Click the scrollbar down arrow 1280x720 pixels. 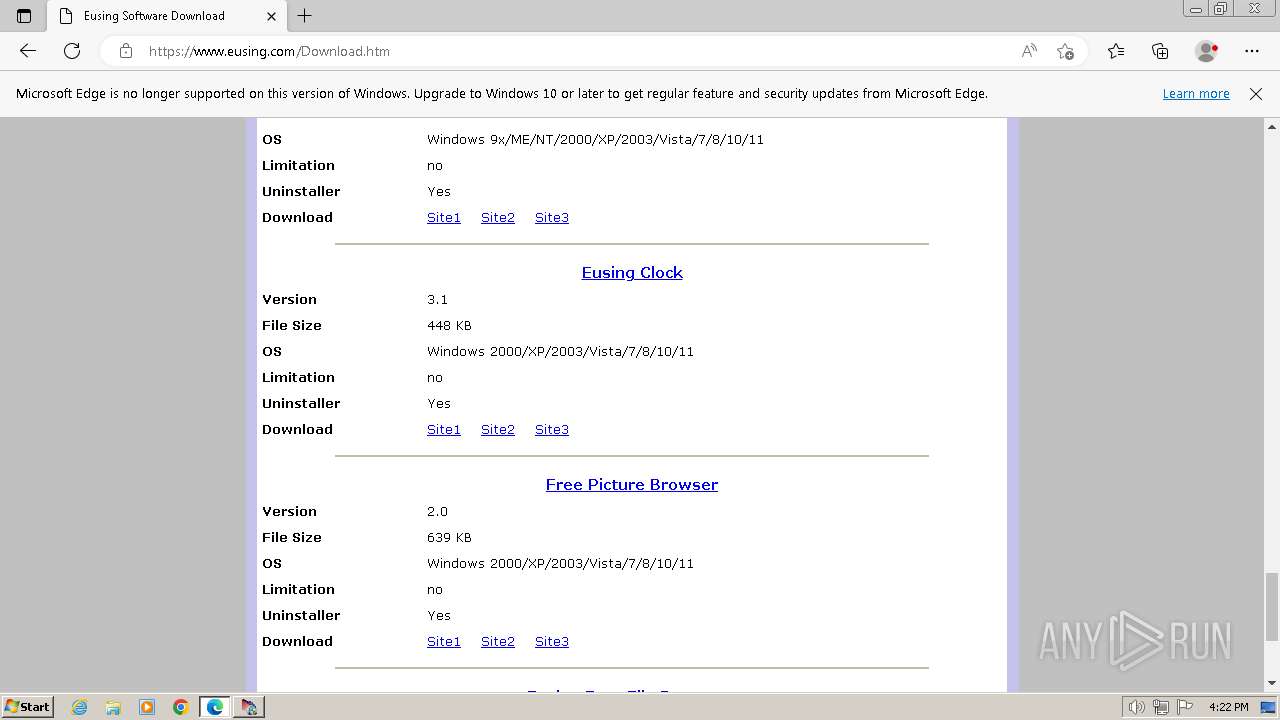[1272, 683]
